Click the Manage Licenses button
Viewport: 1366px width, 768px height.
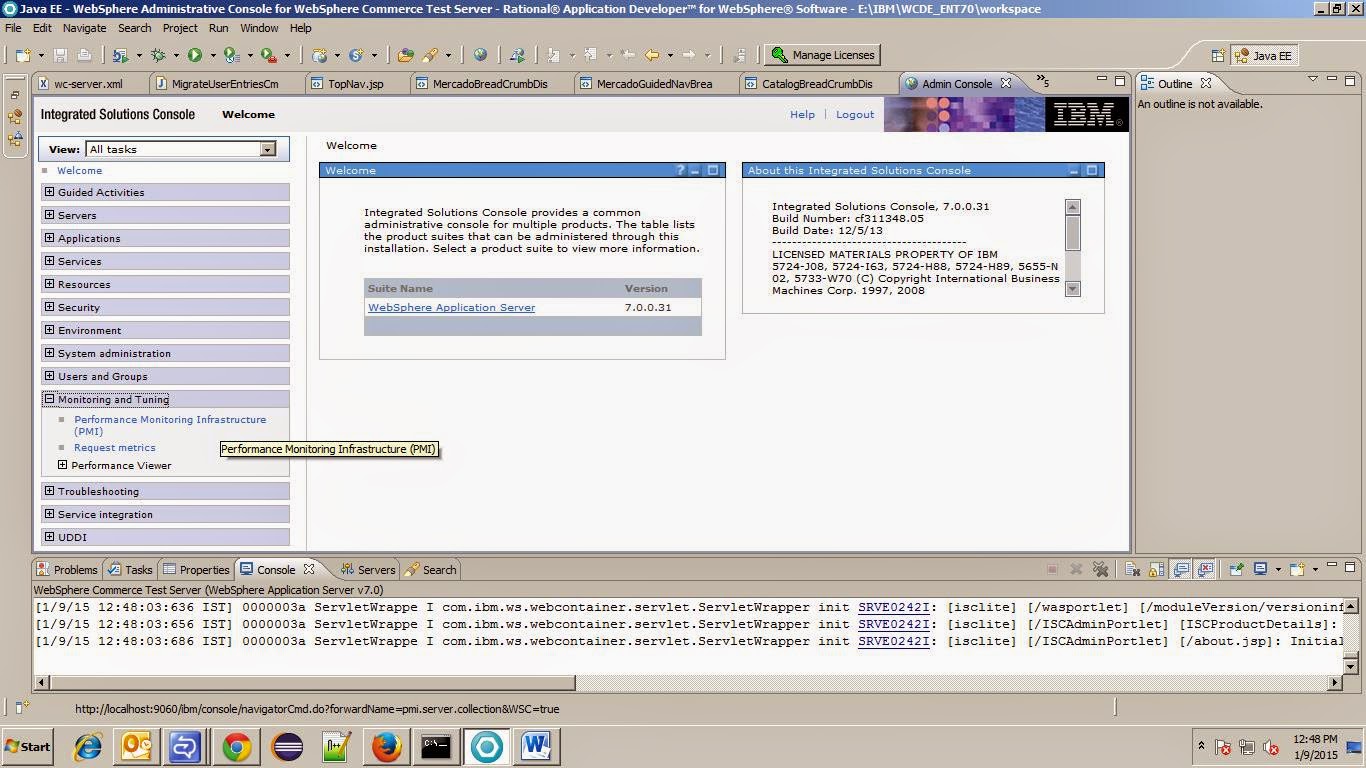coord(823,55)
